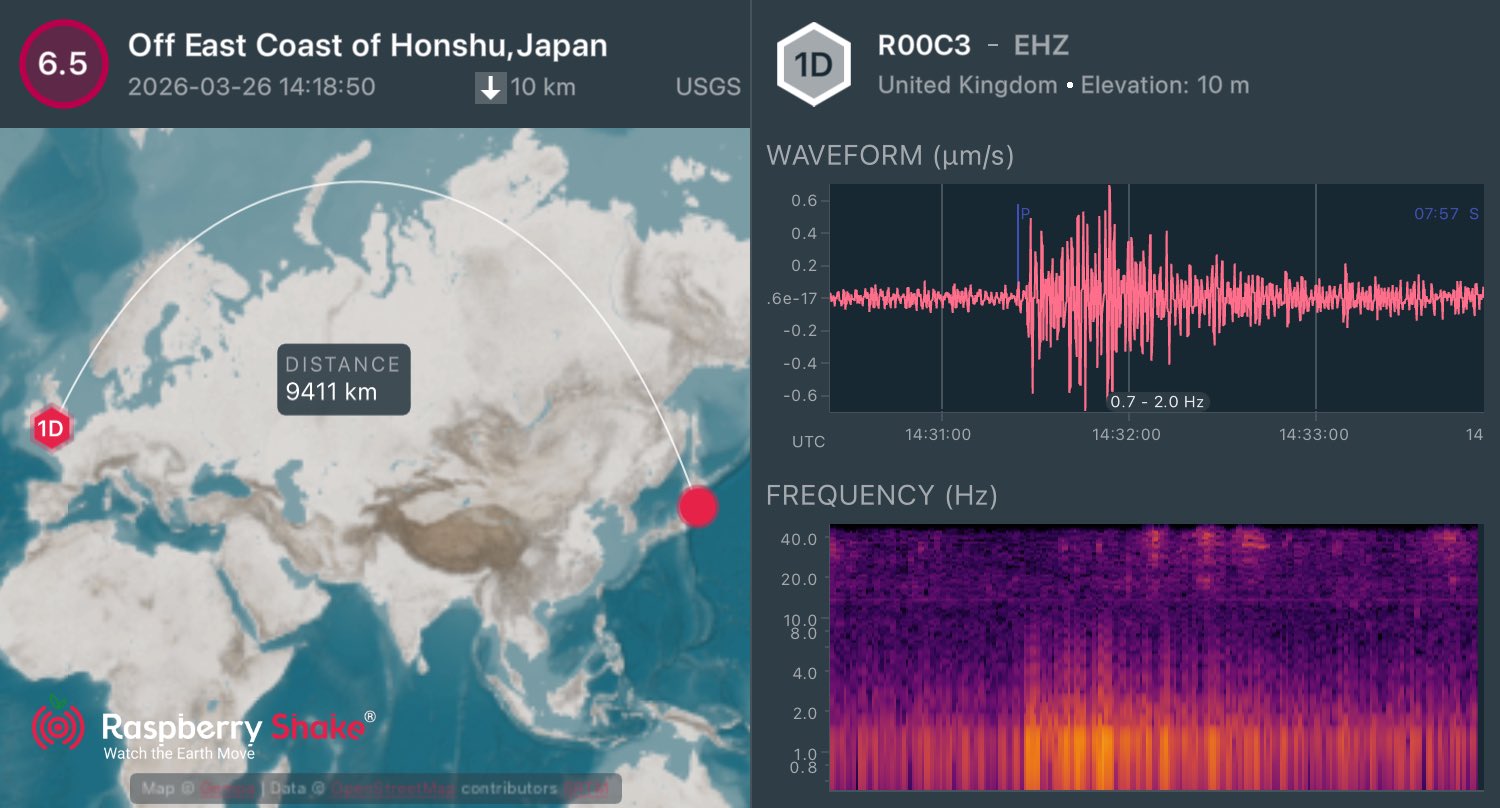The image size is (1500, 808).
Task: Click the 10 km depth value
Action: [x=543, y=87]
